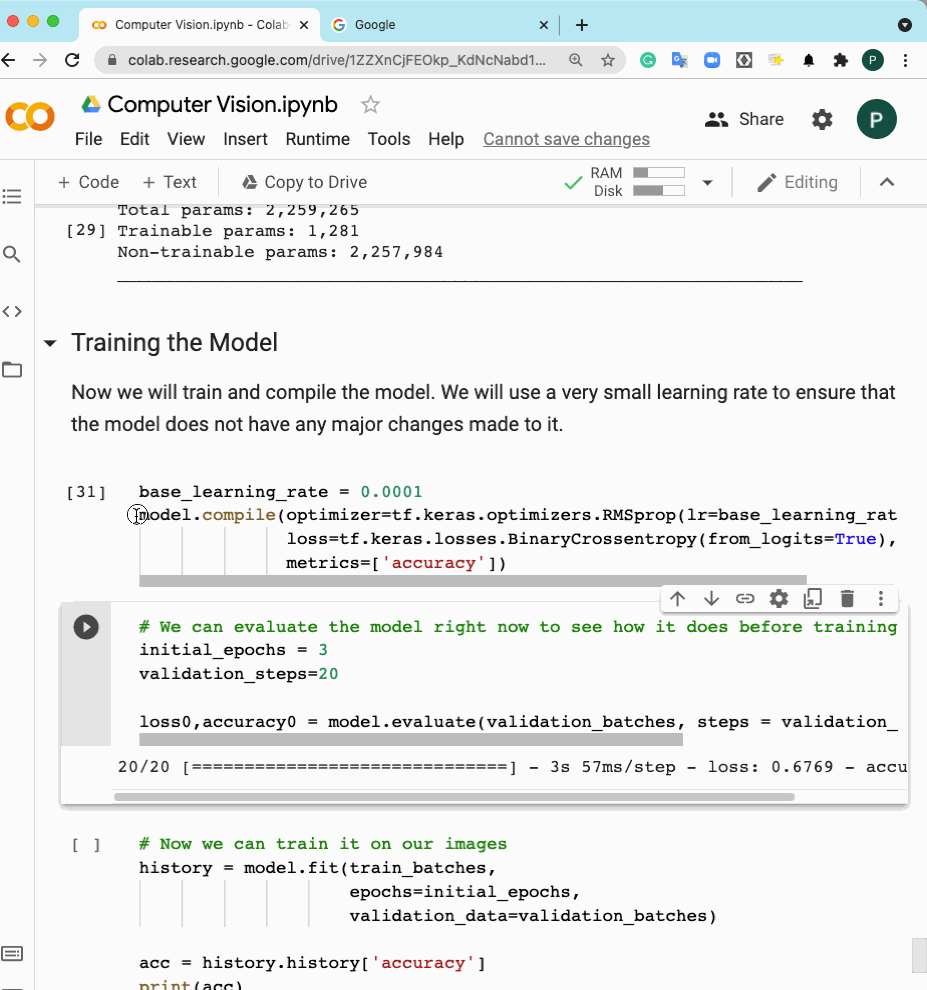Open the cell editor settings gear
The width and height of the screenshot is (927, 990).
point(779,599)
